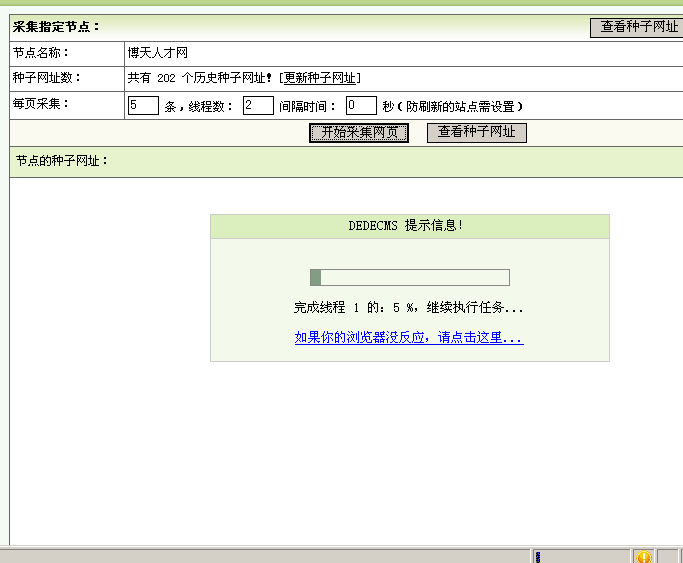Viewport: 683px width, 563px height.
Task: Click the 种子网址数 row label
Action: coord(47,78)
